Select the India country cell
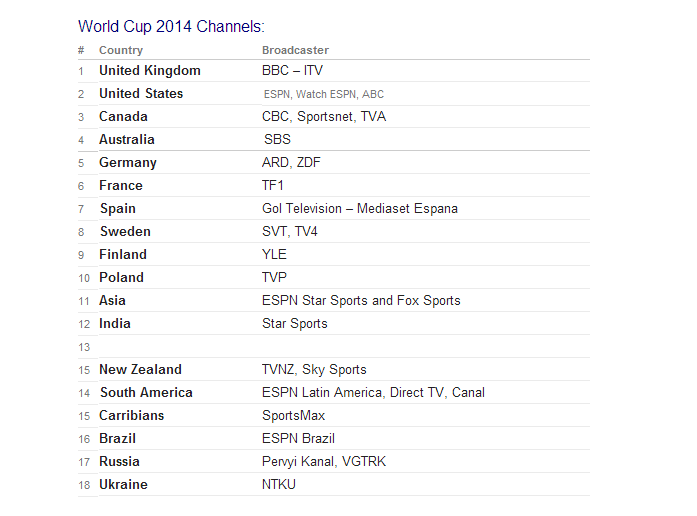This screenshot has width=697, height=516. point(115,324)
